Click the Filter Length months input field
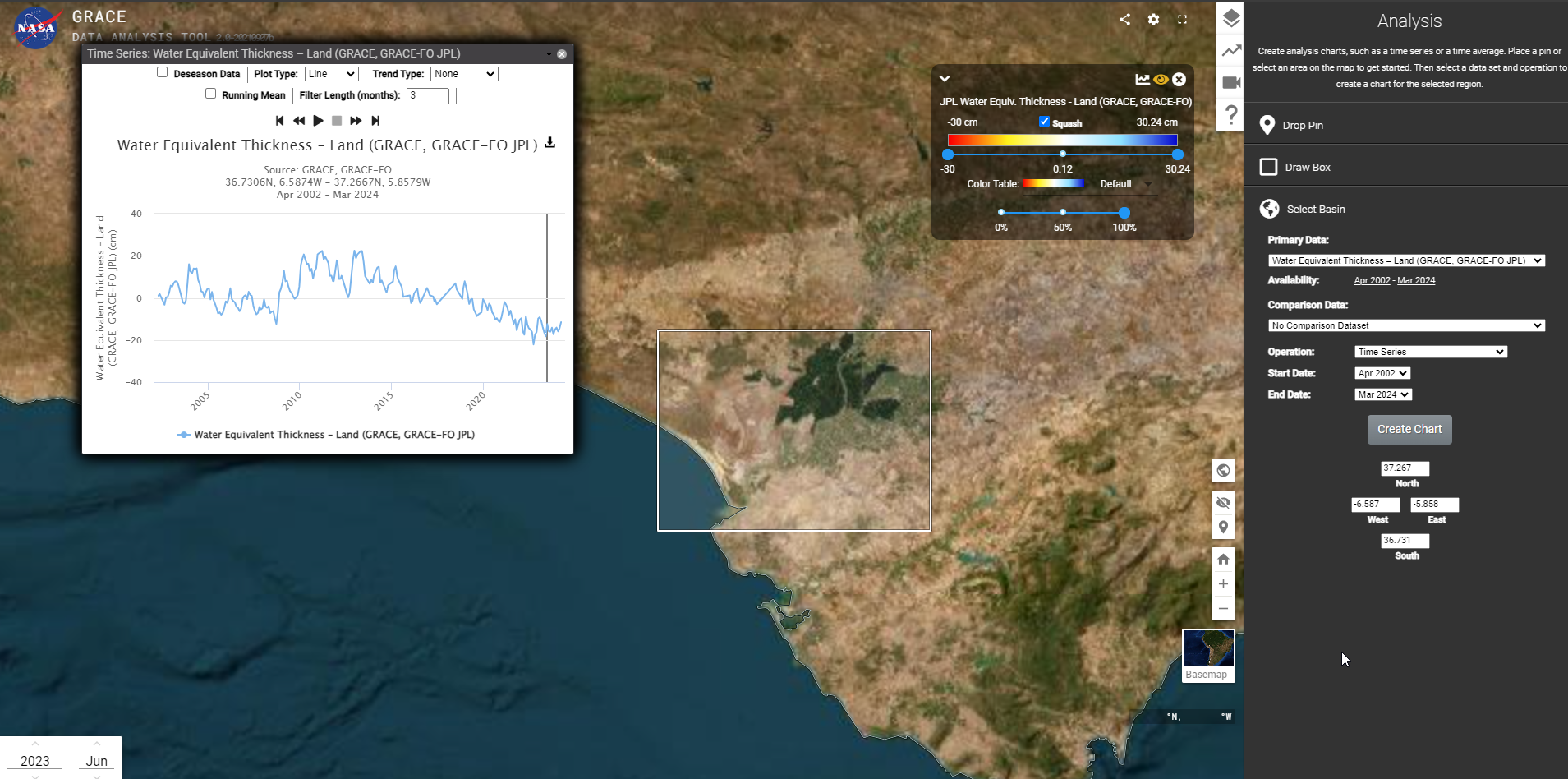 [427, 95]
